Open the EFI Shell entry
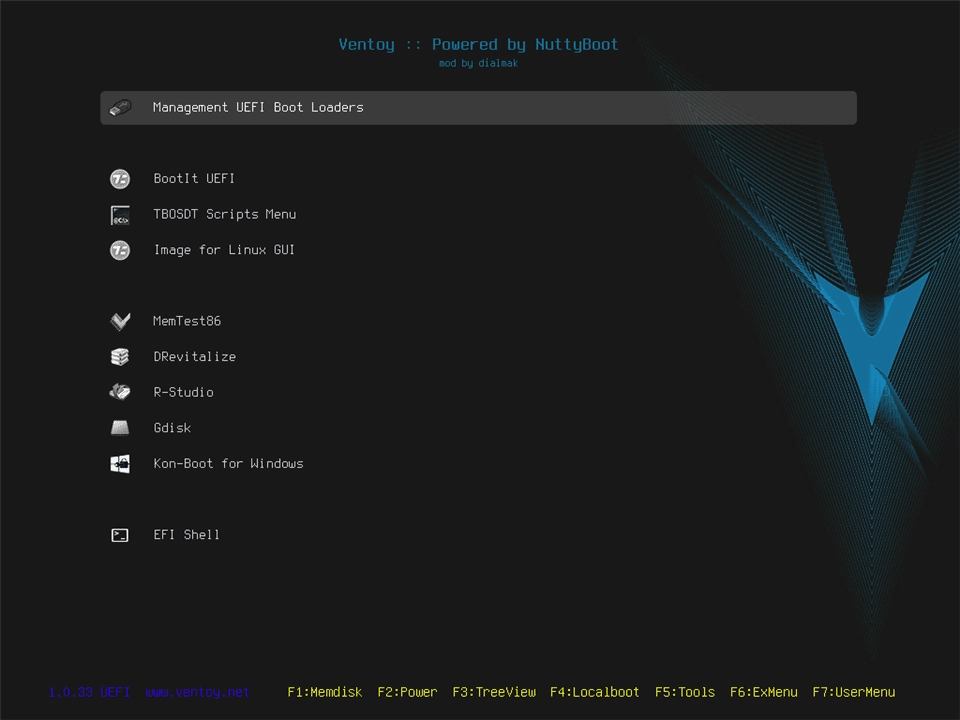The width and height of the screenshot is (960, 720). (x=186, y=534)
